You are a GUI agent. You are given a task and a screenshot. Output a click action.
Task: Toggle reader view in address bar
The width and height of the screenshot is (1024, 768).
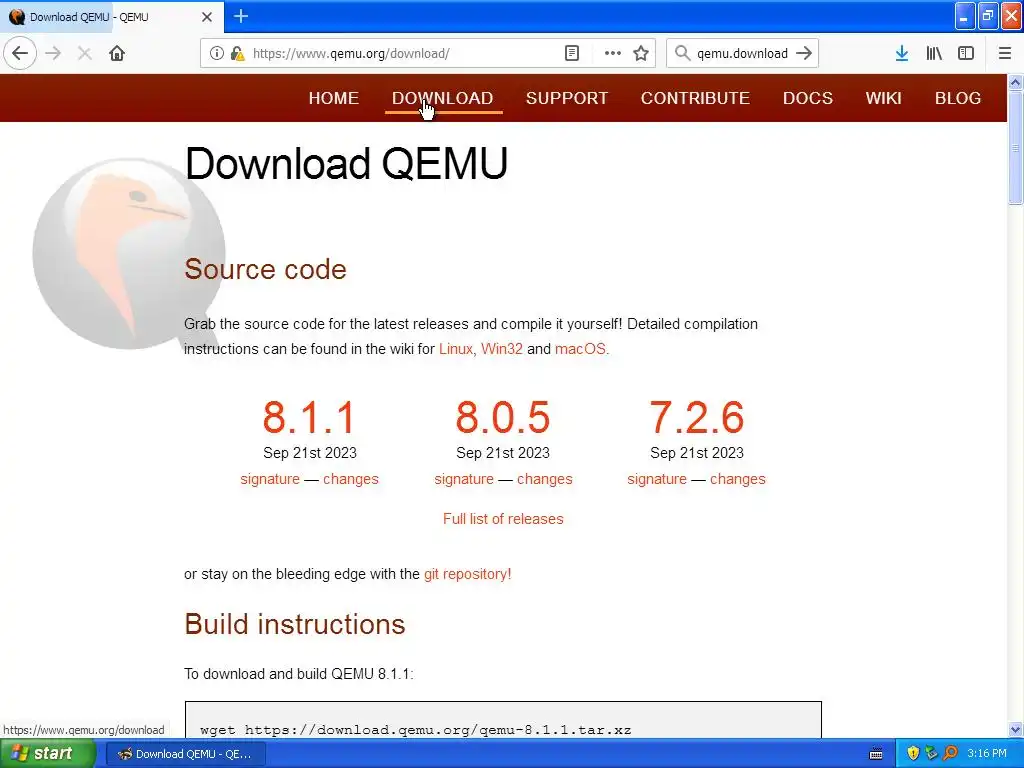click(x=572, y=53)
